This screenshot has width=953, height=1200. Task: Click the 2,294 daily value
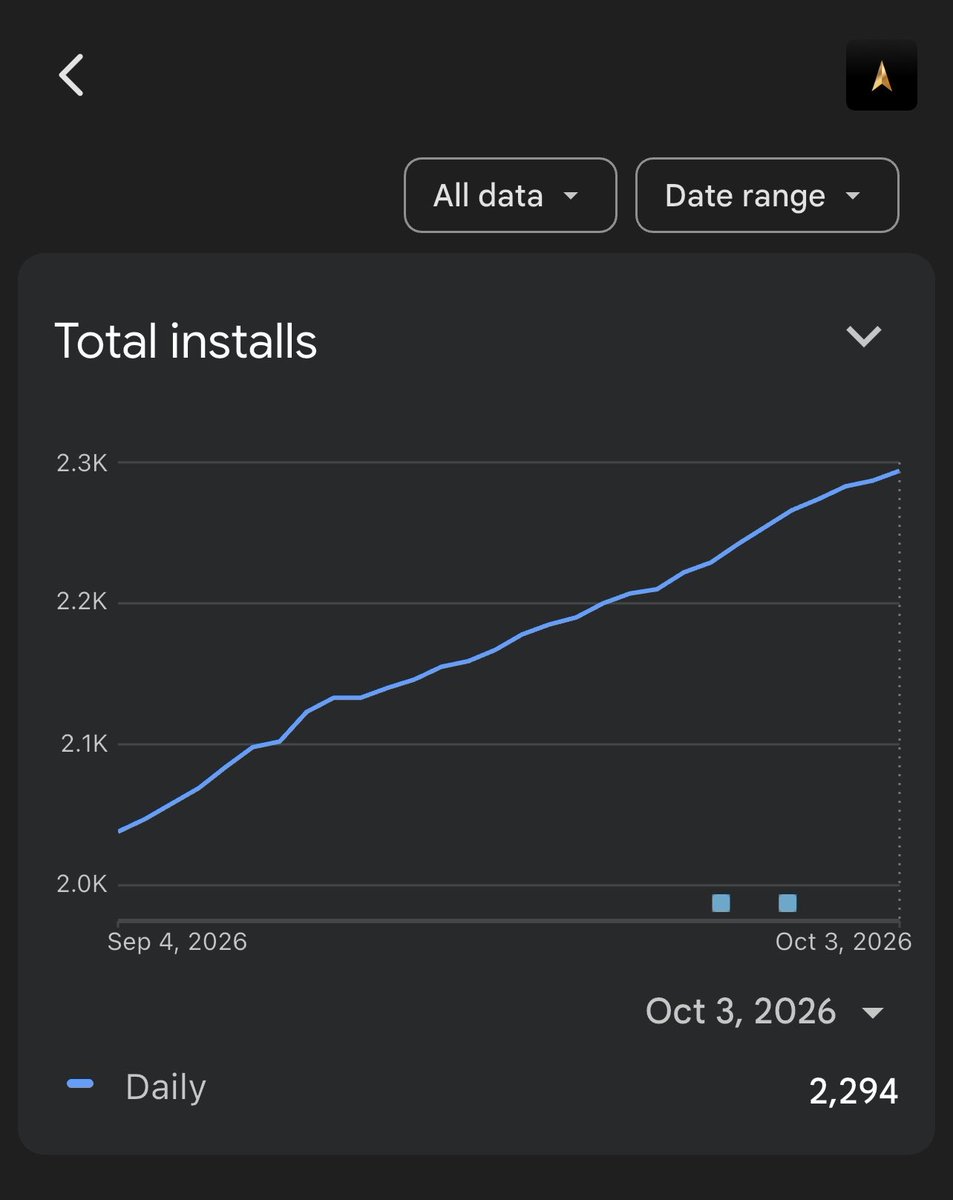coord(853,1091)
